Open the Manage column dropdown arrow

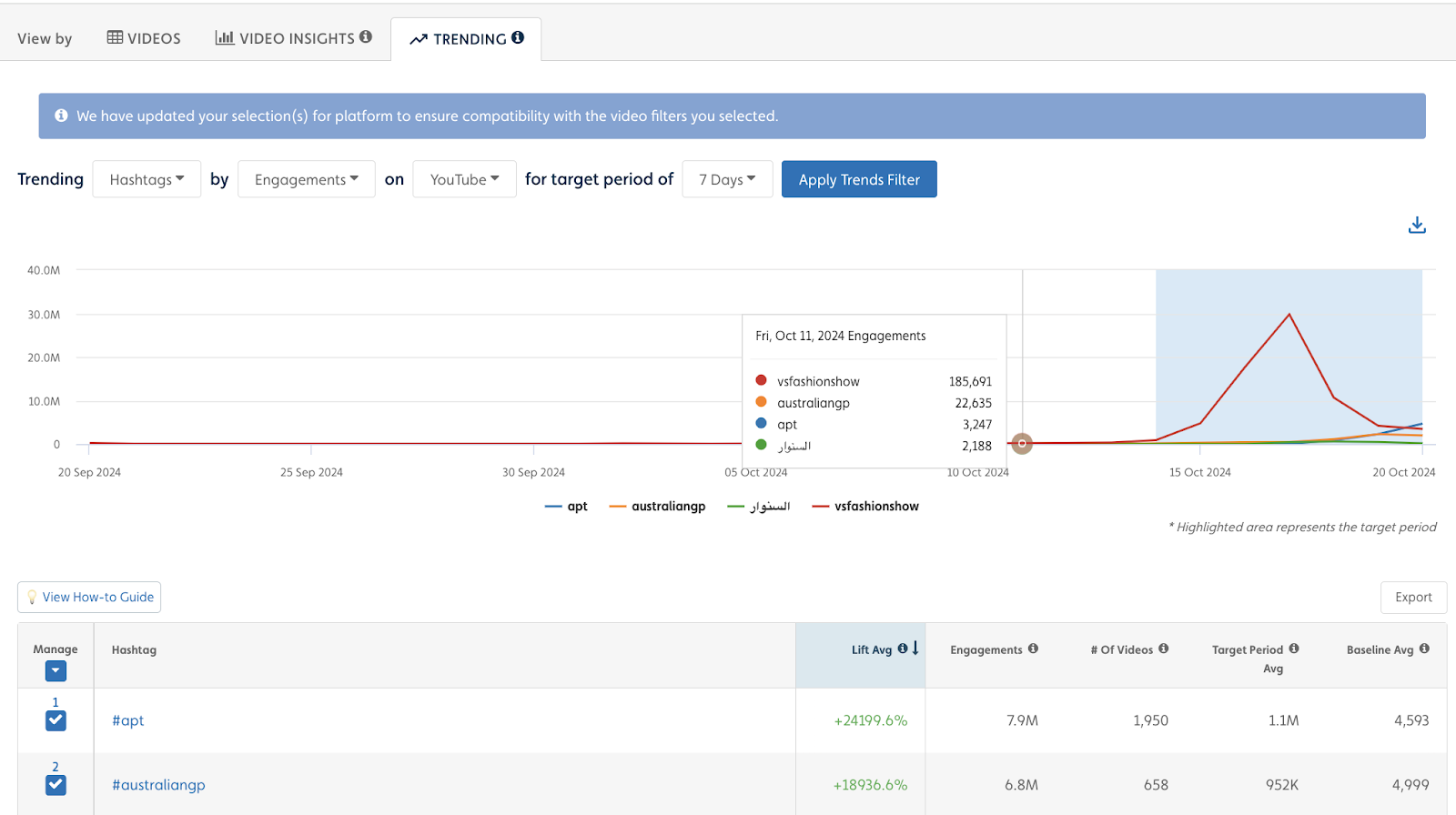(x=56, y=671)
